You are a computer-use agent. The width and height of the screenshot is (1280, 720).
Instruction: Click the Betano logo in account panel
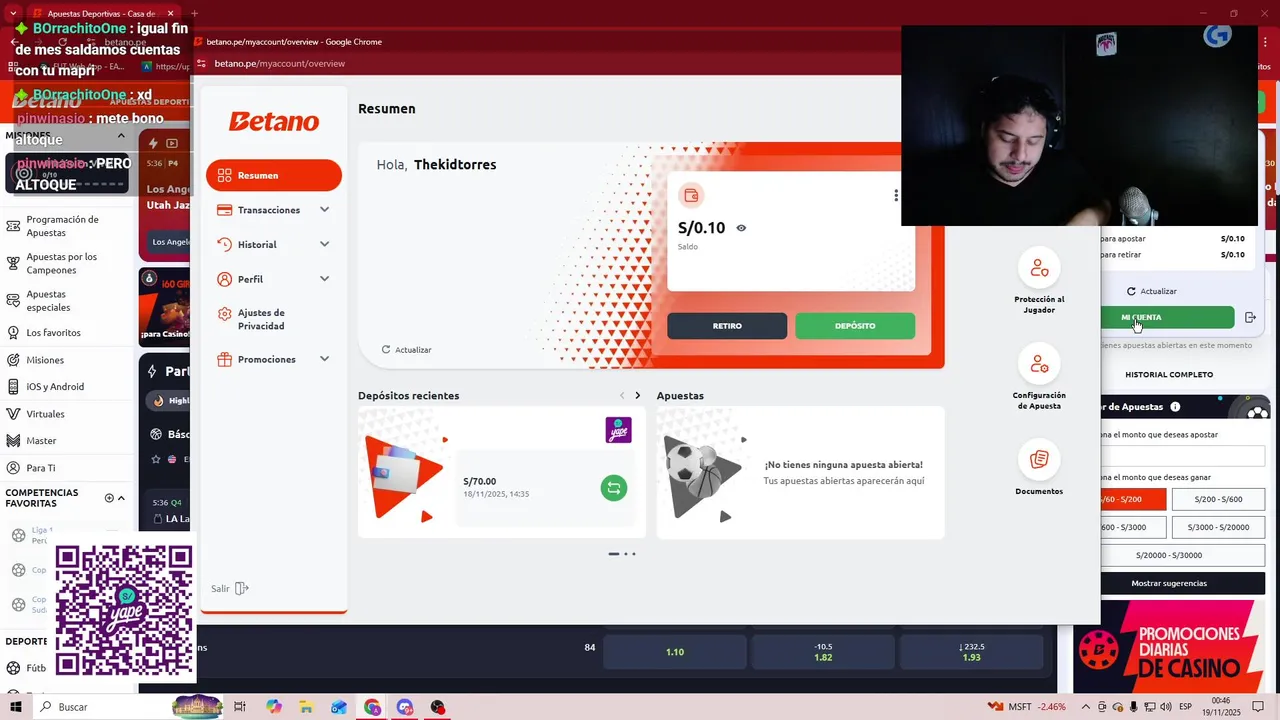point(274,121)
